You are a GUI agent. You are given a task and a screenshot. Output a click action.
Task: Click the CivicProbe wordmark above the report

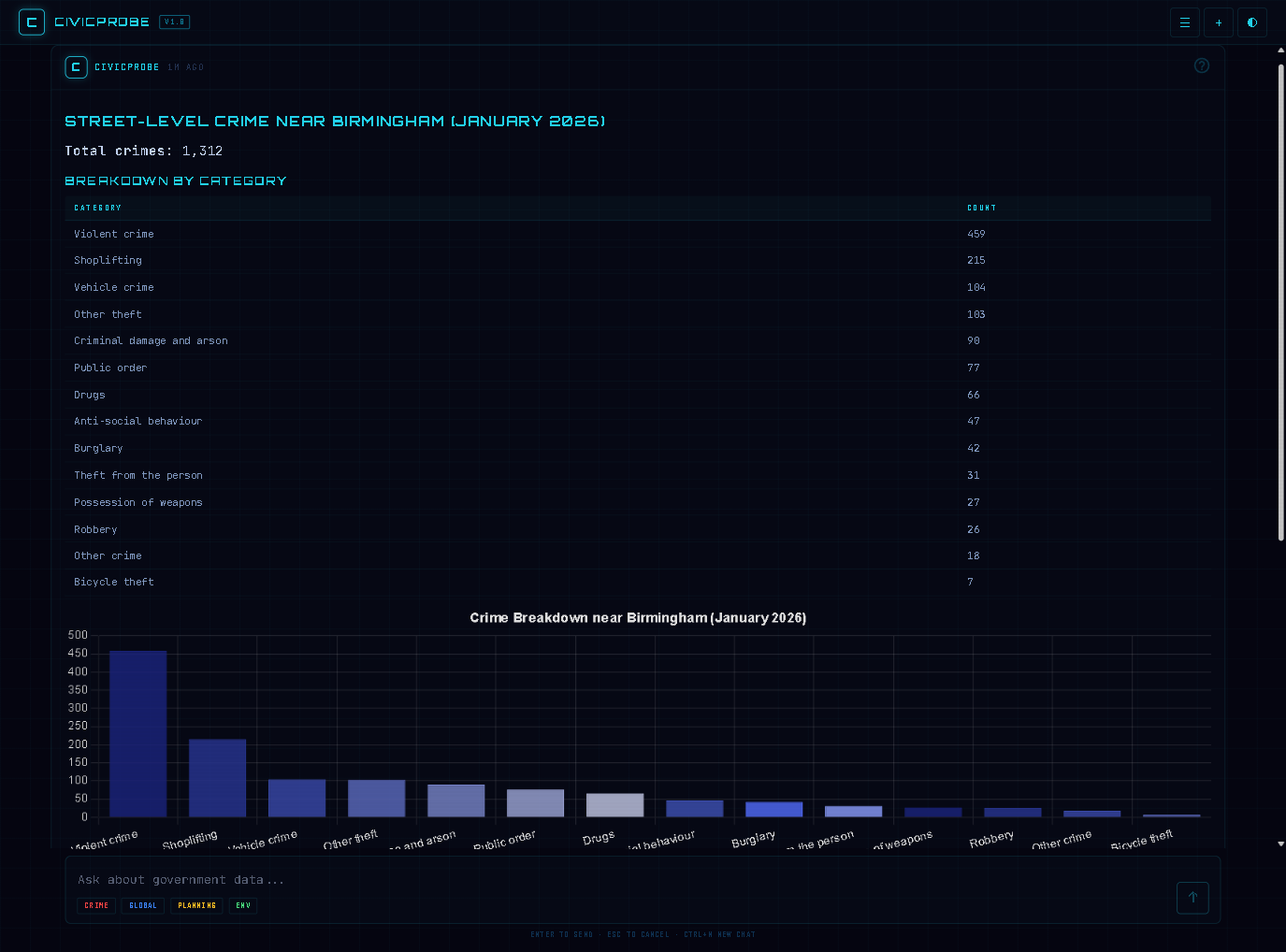(x=126, y=66)
